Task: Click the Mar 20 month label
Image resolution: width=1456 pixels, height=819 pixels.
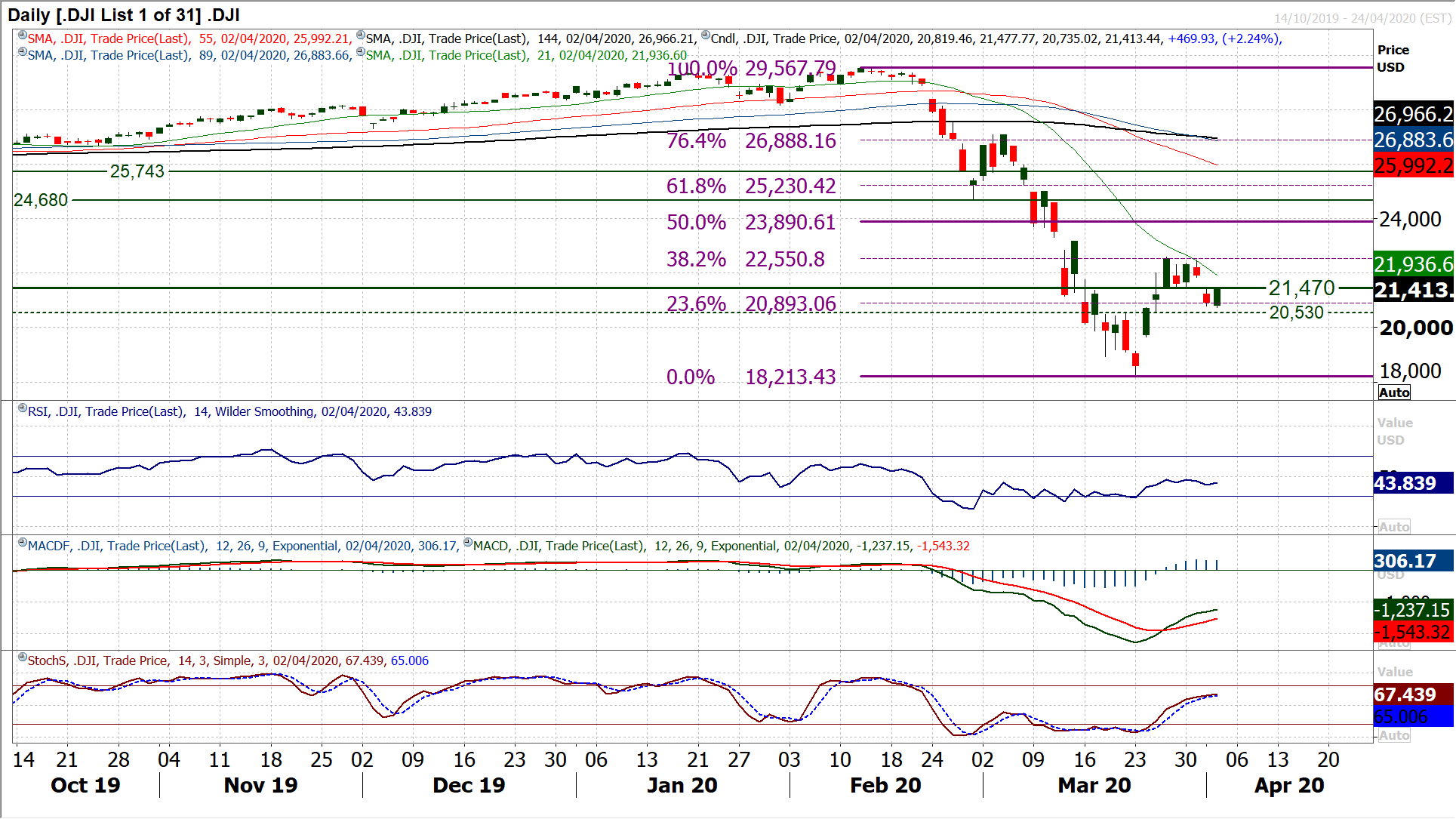Action: [x=1094, y=786]
